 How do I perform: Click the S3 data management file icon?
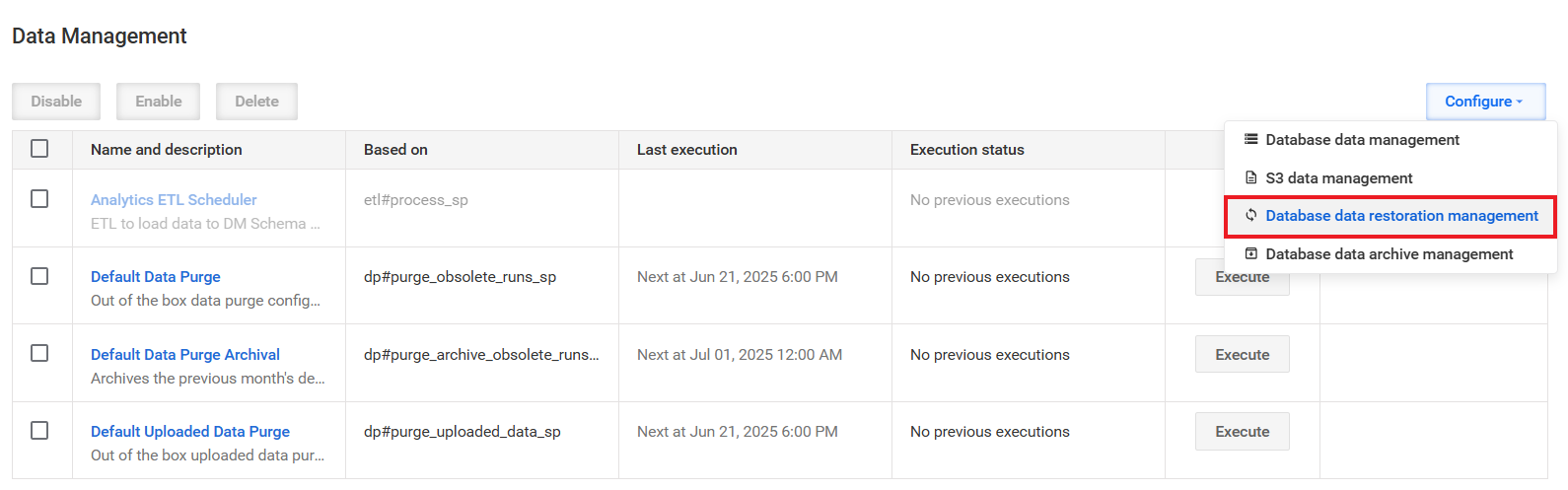pyautogui.click(x=1250, y=178)
